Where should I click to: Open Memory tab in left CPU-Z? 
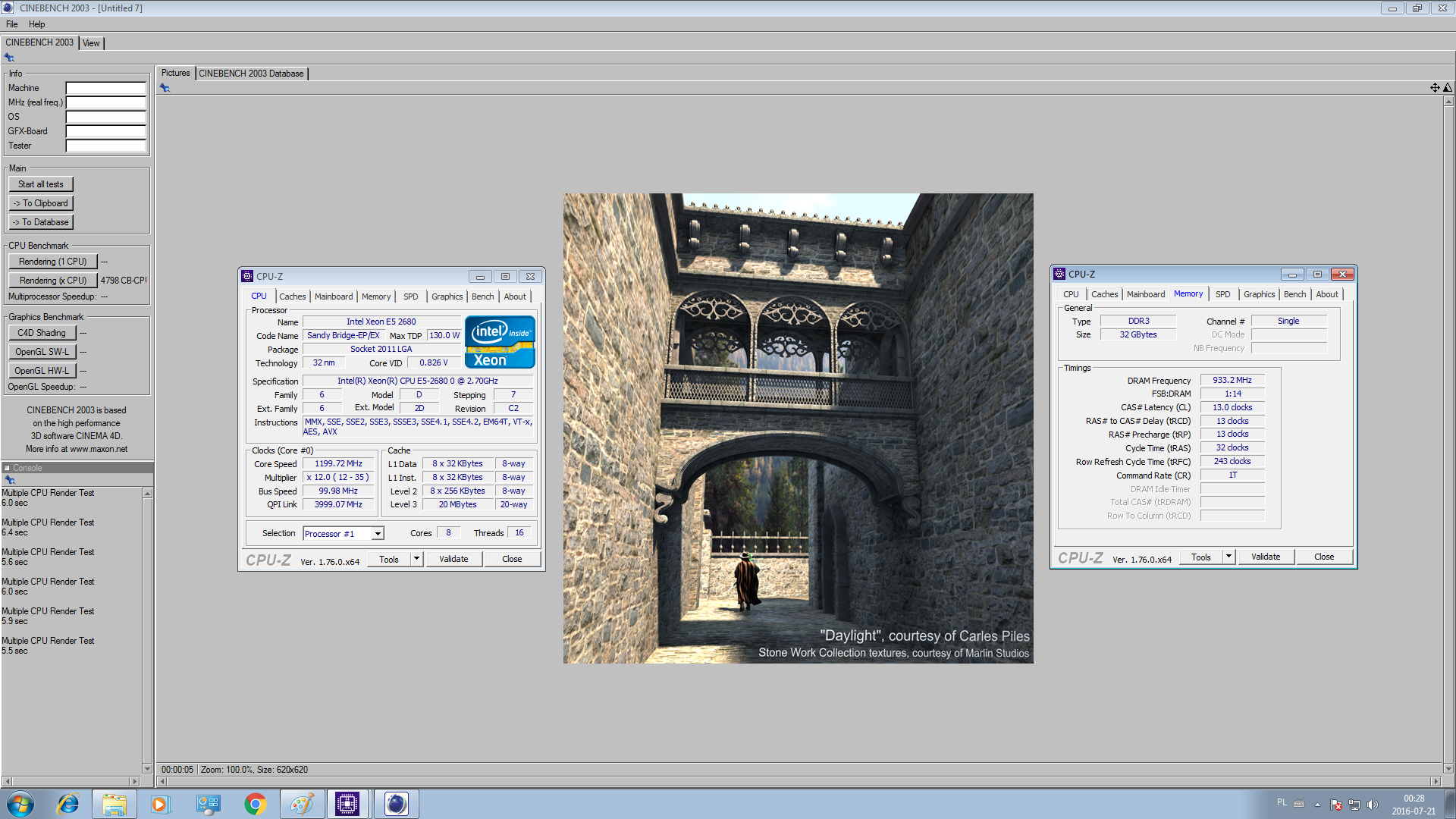[376, 297]
